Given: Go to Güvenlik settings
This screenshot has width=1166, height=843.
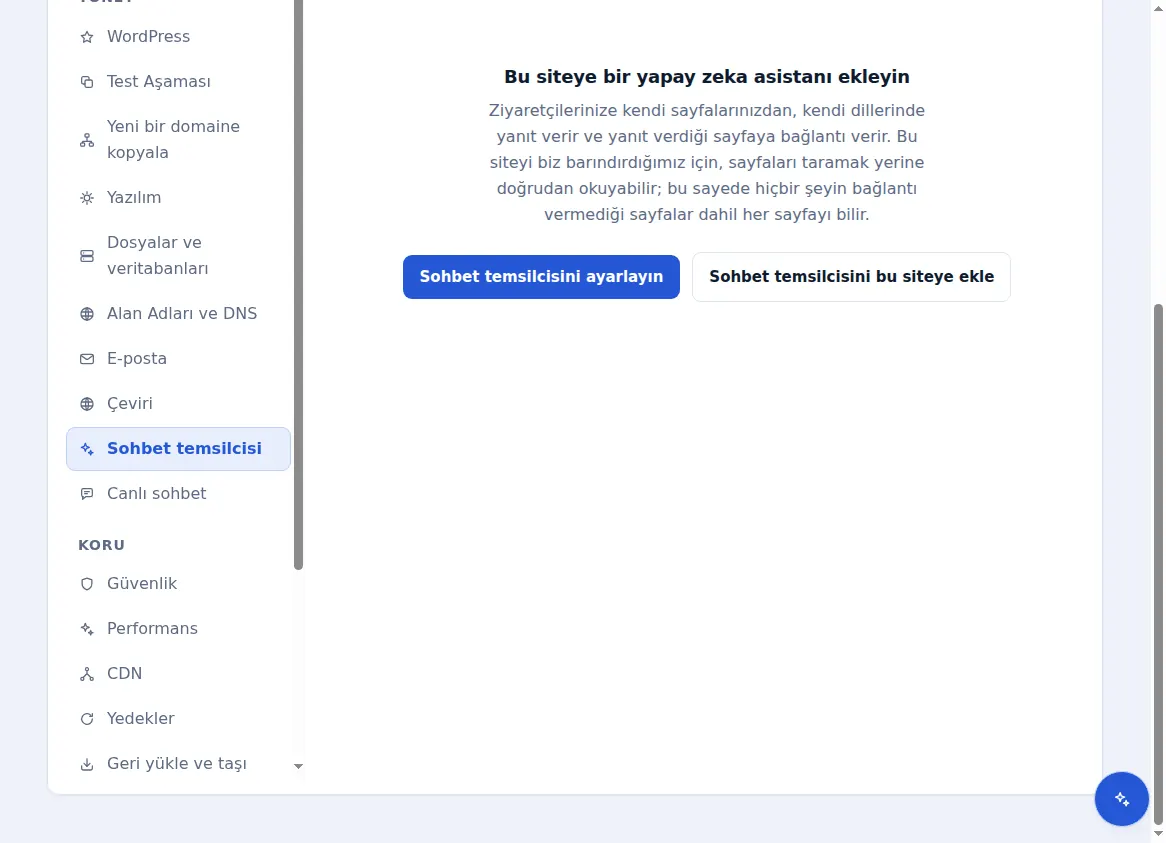Looking at the screenshot, I should pyautogui.click(x=178, y=584).
